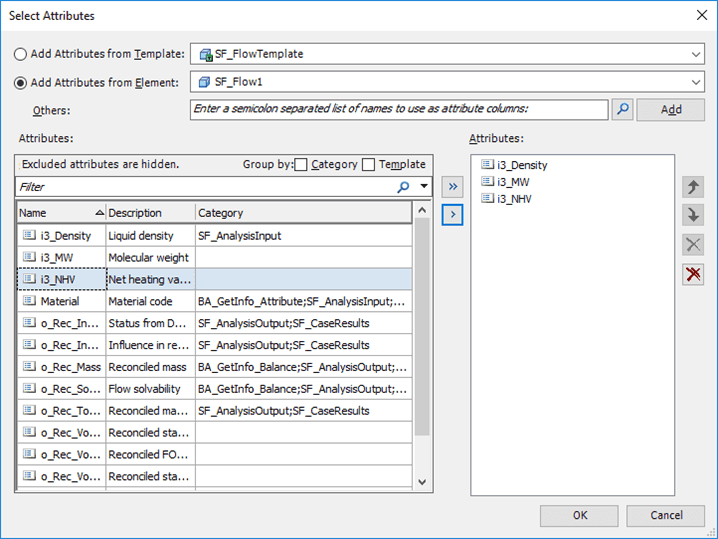Screen dimensions: 718x539
Task: Click the table scrollbar up arrow
Action: 422,210
